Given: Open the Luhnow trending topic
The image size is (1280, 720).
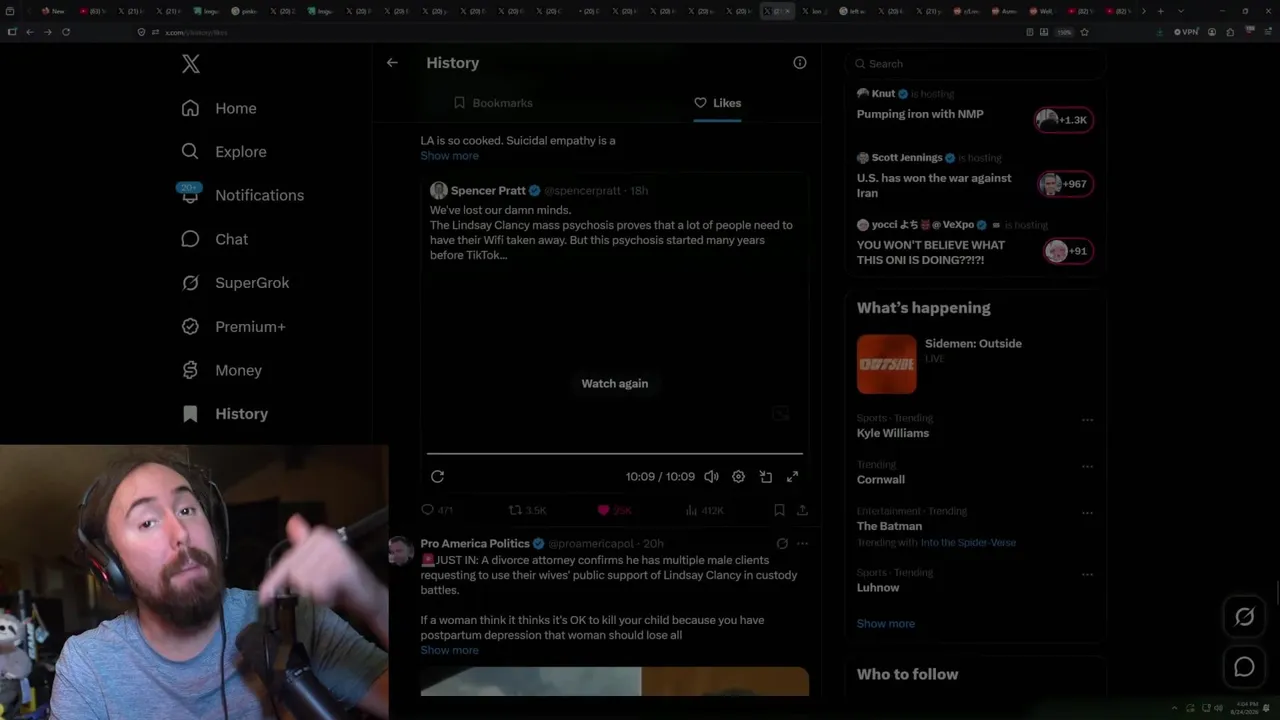Looking at the screenshot, I should tap(878, 588).
